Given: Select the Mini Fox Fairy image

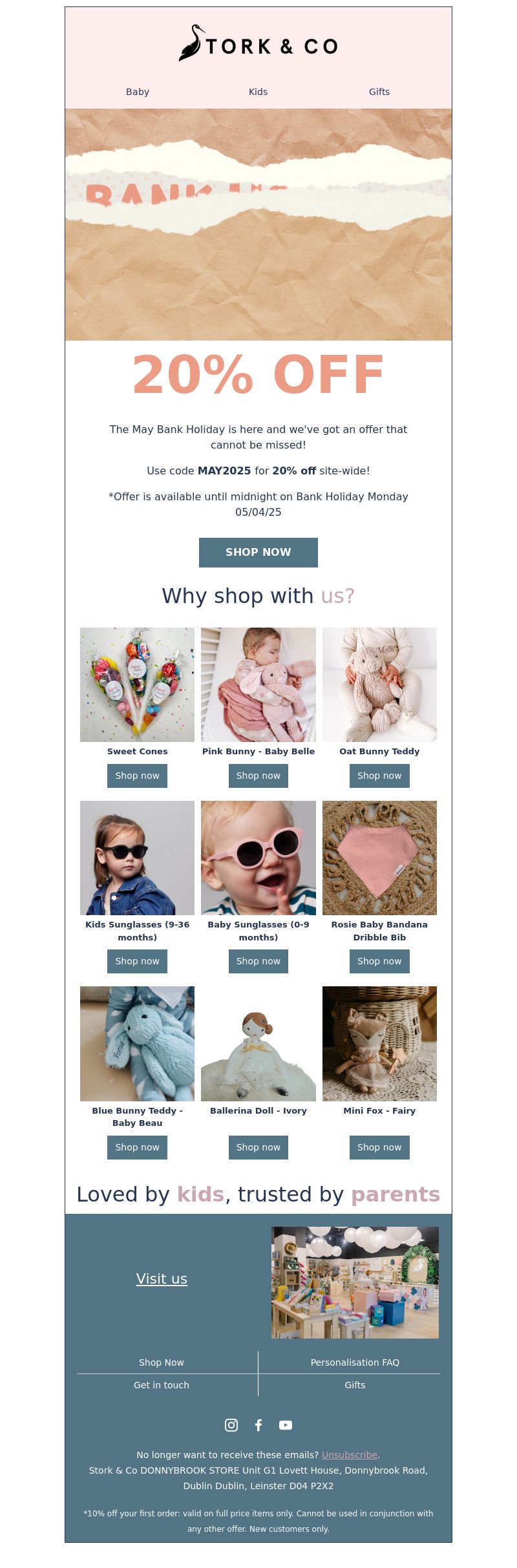Looking at the screenshot, I should point(379,1044).
